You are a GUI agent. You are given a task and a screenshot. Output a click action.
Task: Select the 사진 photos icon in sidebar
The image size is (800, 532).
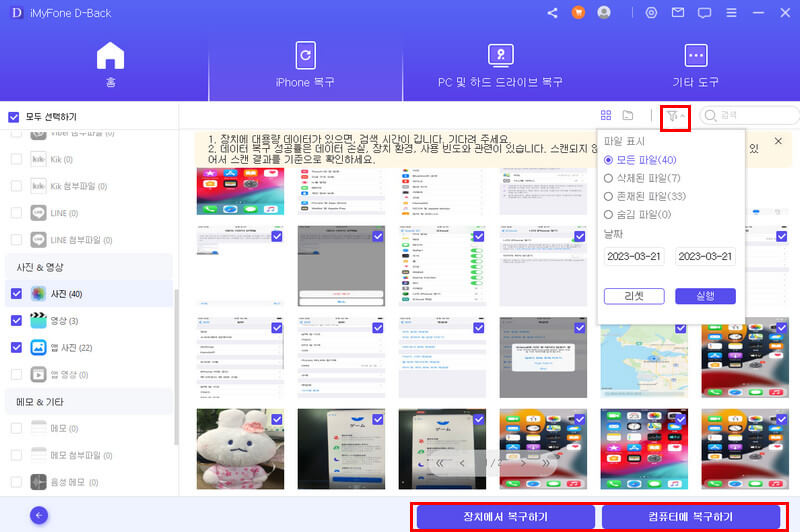(38, 294)
